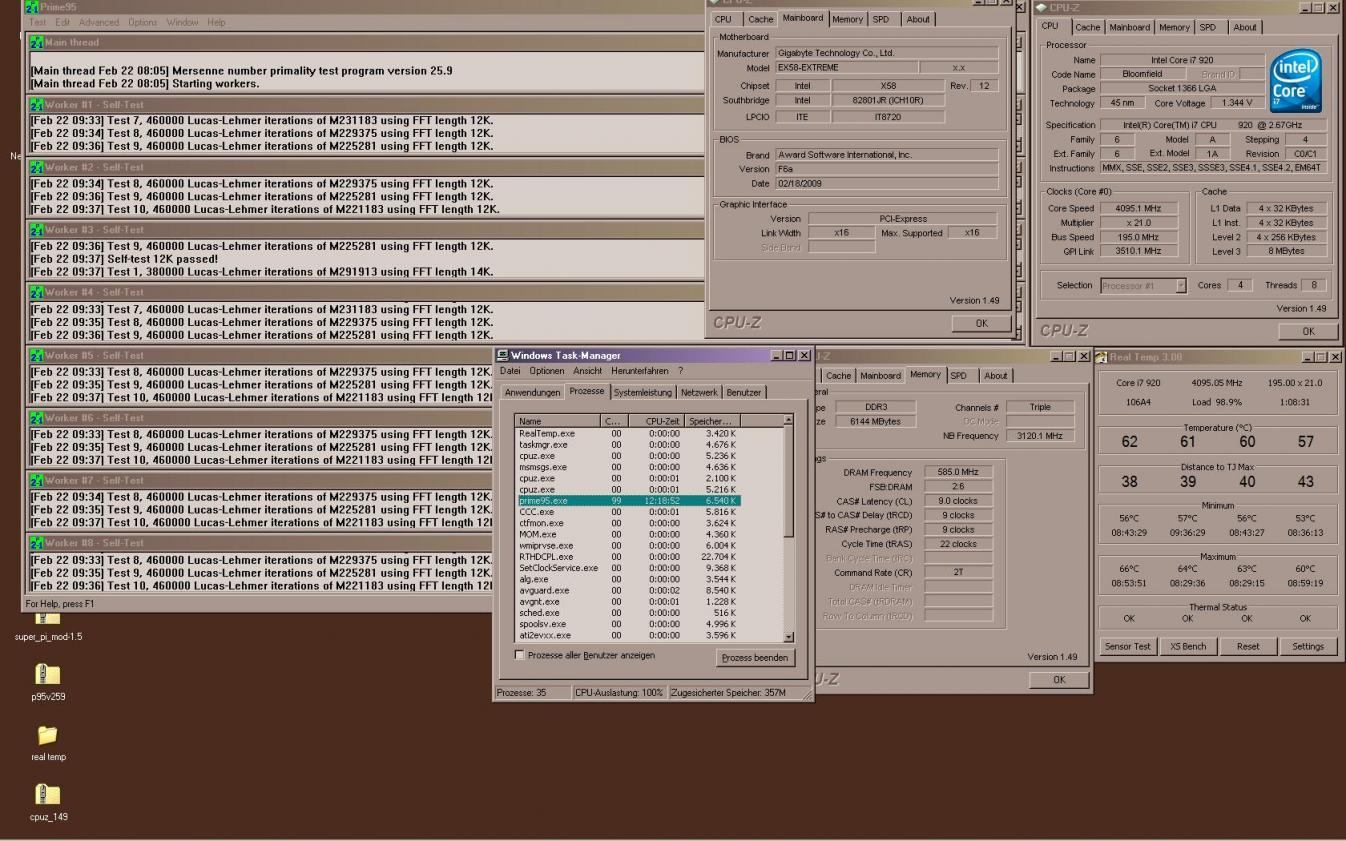Open the Test menu in Prime95
The image size is (1346, 841).
pyautogui.click(x=38, y=22)
